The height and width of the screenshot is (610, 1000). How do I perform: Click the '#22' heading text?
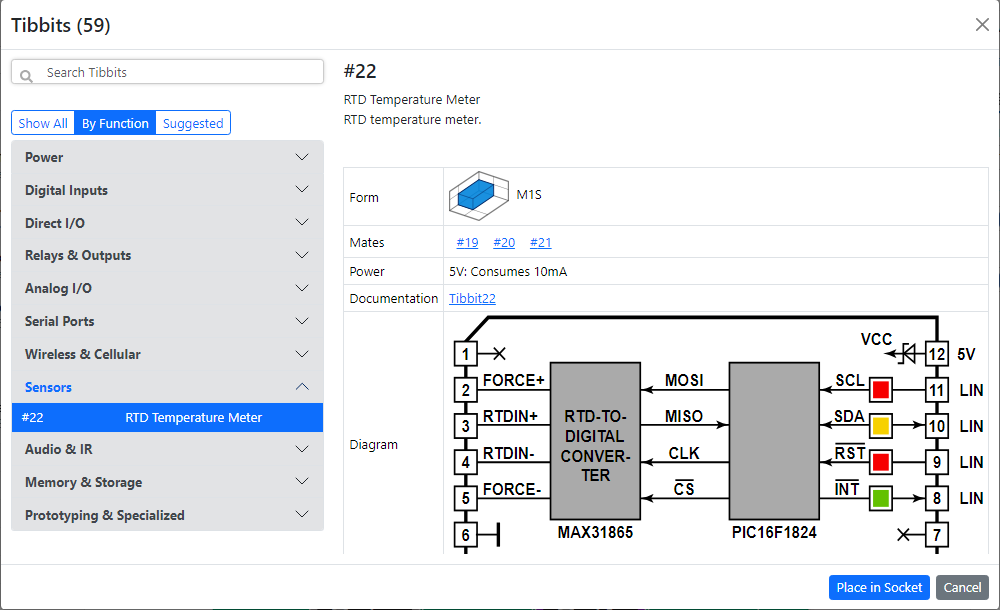tap(360, 71)
